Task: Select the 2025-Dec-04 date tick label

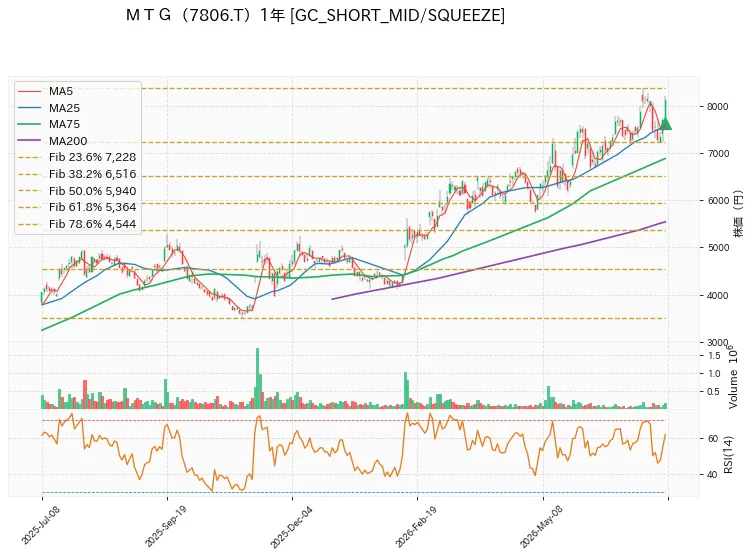Action: [291, 526]
